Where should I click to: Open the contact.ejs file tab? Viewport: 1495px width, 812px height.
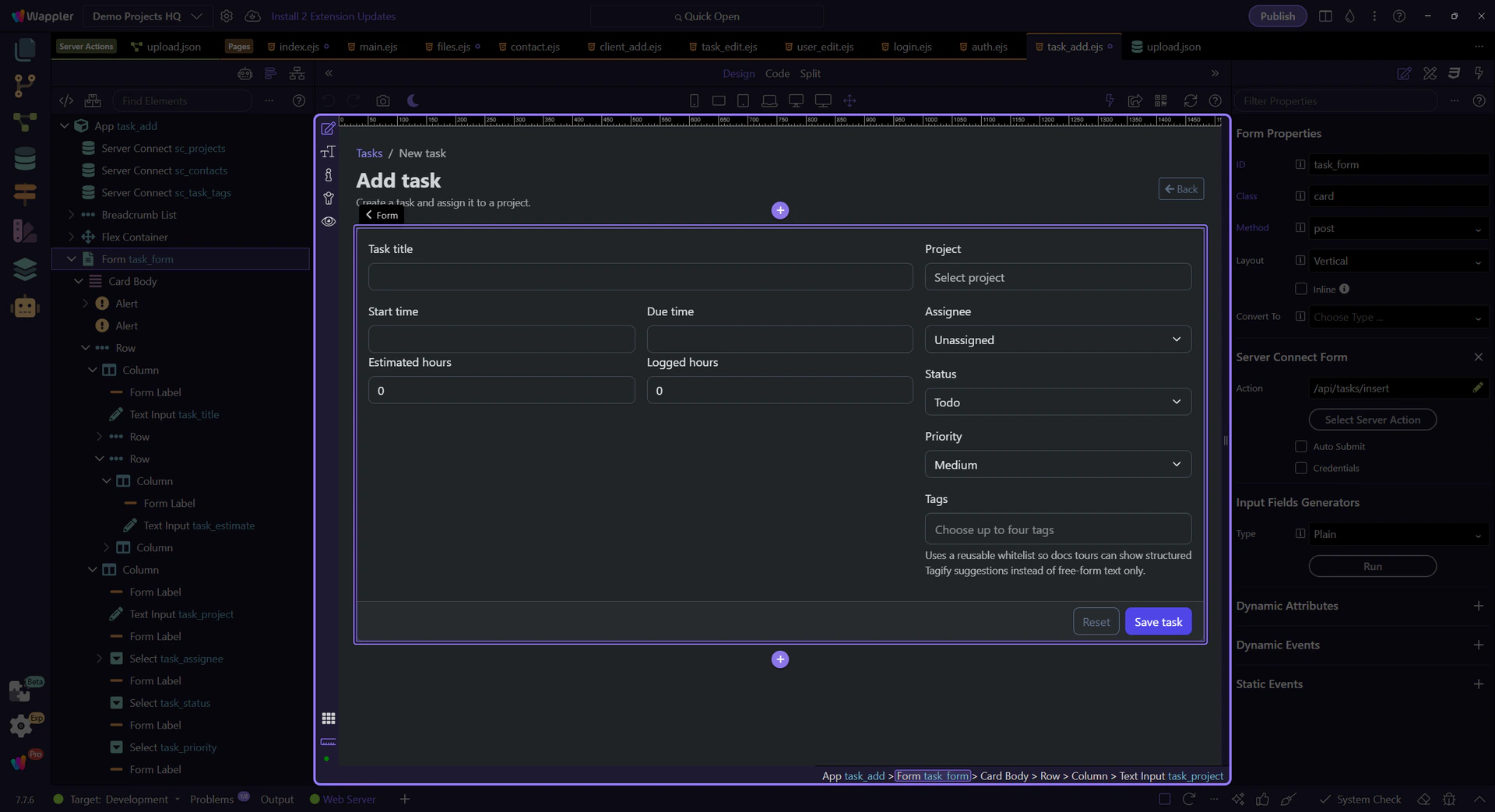534,47
